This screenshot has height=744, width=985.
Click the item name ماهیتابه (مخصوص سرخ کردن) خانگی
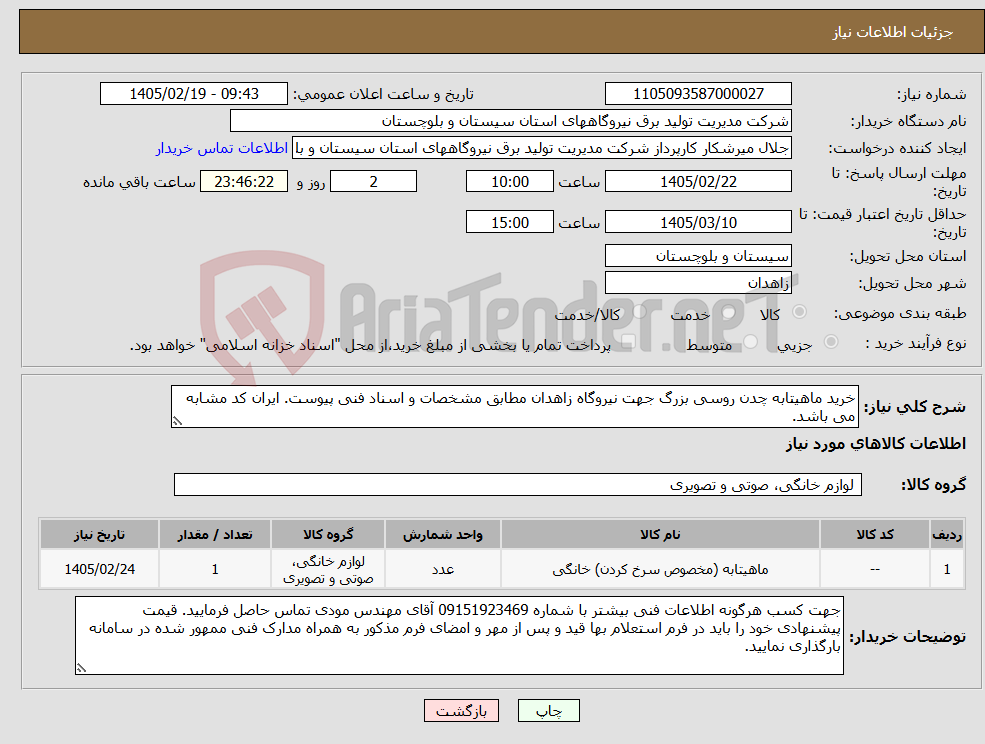[660, 569]
